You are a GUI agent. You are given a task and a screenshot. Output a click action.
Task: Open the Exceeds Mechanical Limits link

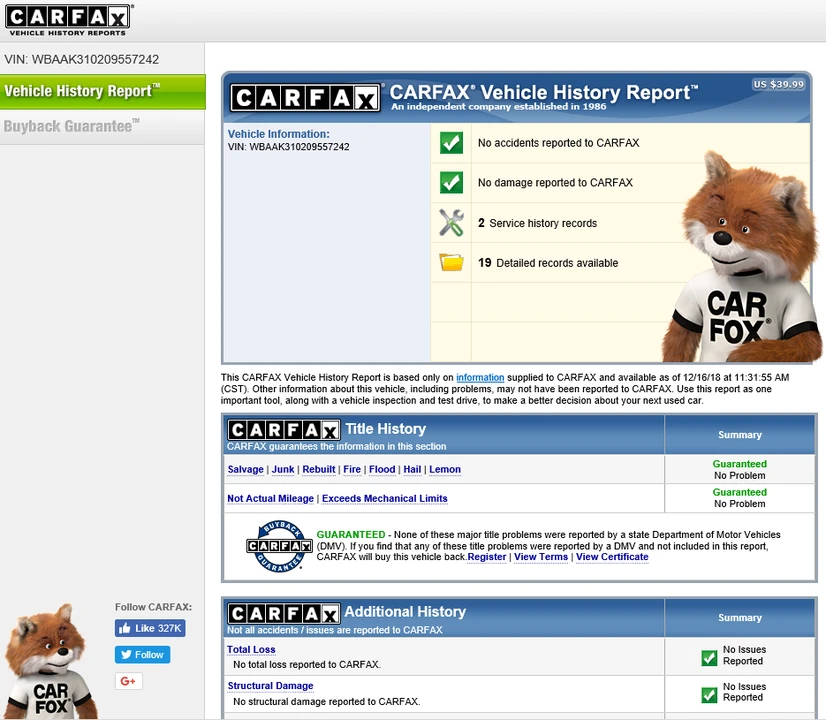click(385, 498)
